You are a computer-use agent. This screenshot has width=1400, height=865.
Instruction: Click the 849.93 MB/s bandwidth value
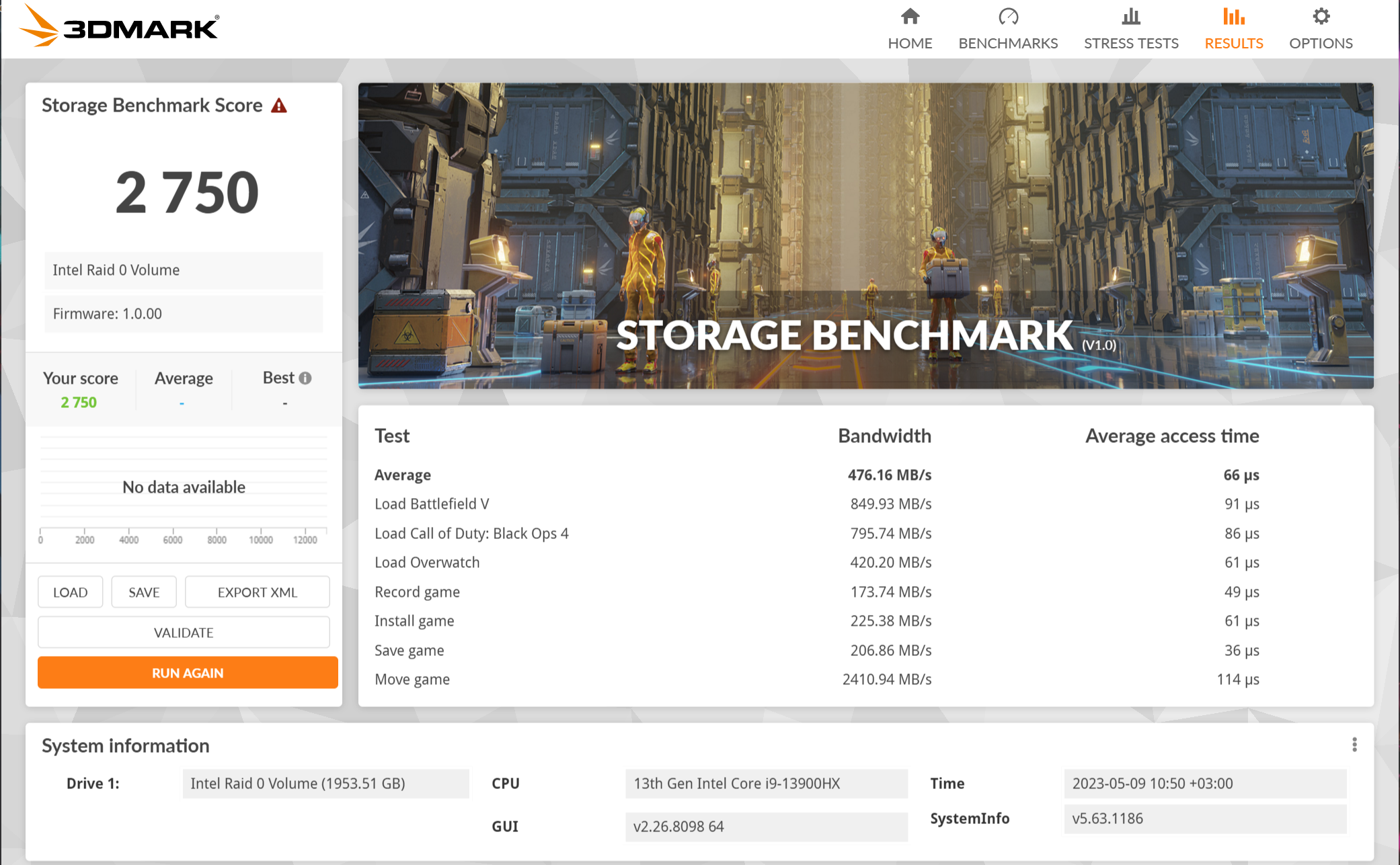coord(890,504)
